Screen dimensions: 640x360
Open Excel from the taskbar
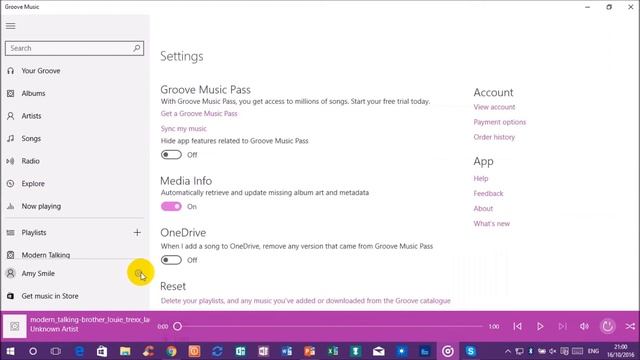tap(333, 351)
